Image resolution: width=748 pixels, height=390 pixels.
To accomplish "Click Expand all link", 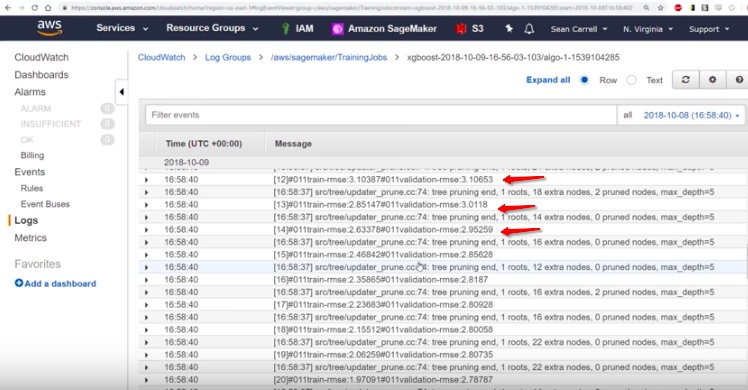I will click(548, 80).
